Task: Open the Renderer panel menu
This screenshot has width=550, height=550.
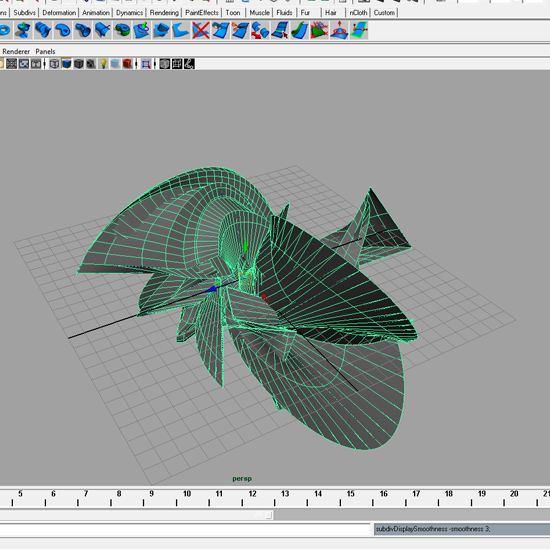Action: coord(16,51)
